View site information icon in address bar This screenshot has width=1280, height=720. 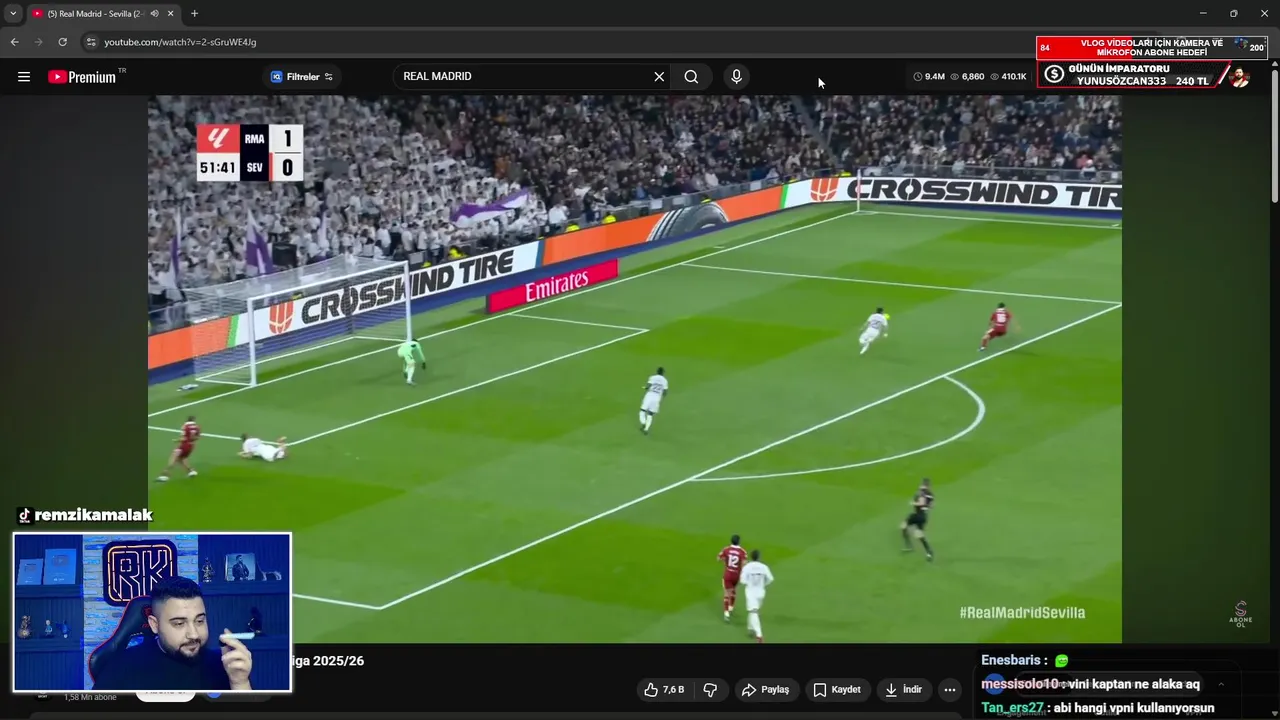91,42
